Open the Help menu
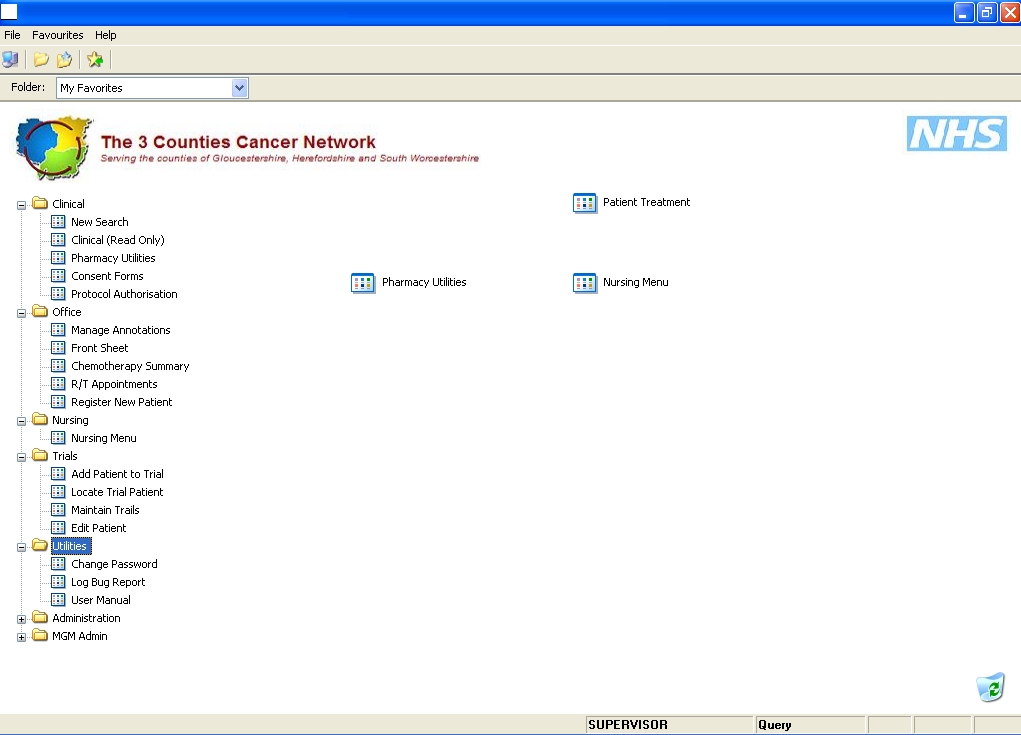The image size is (1021, 735). 105,35
